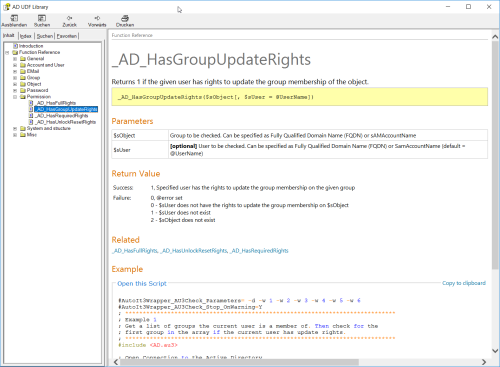Click the Open this Script link

[142, 284]
